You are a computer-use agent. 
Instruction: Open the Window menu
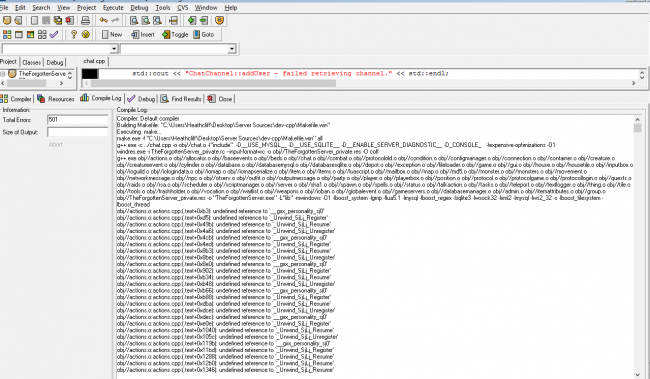206,7
